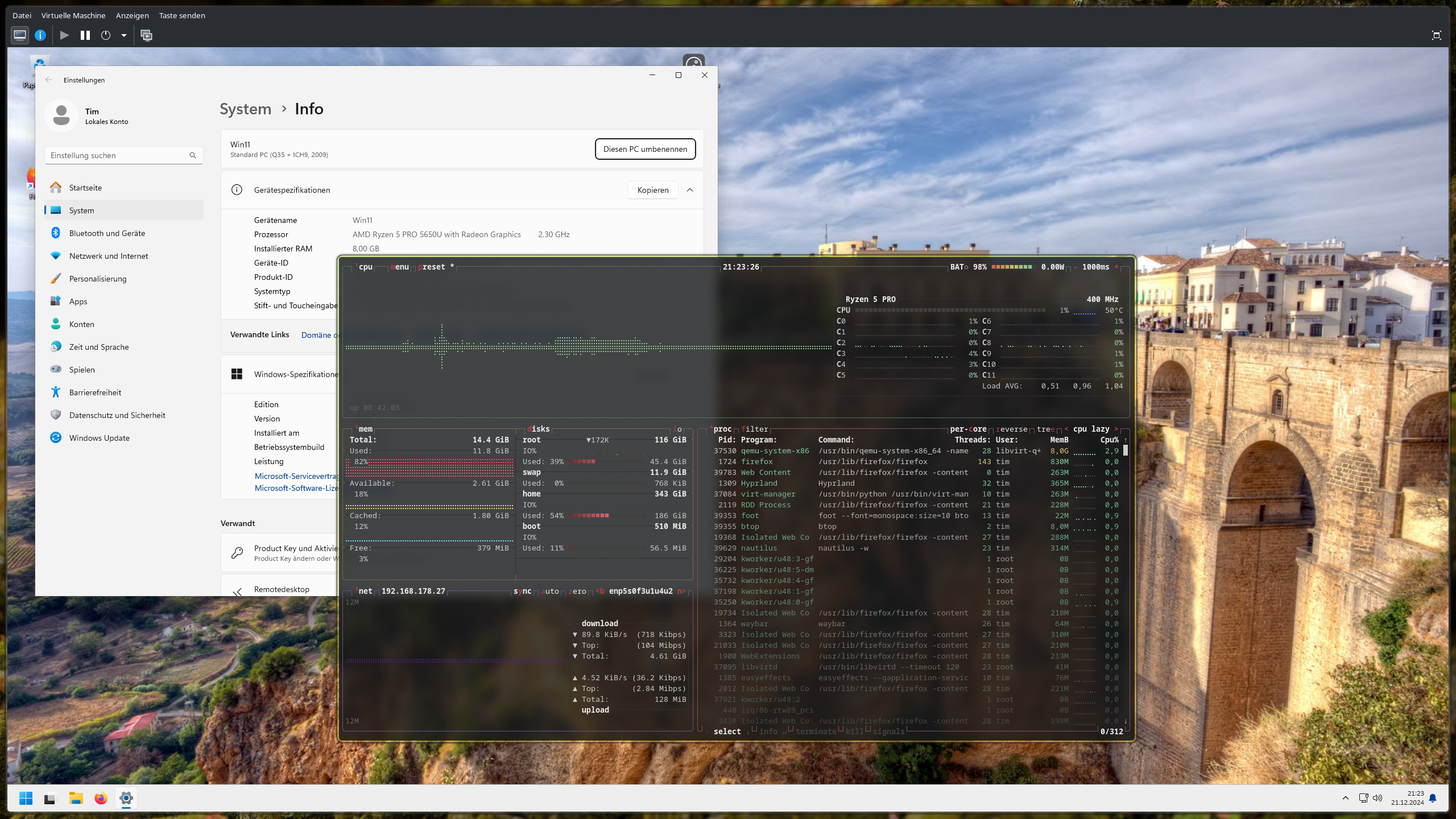Open the Microsoft-Servicevertrag link
The width and height of the screenshot is (1456, 819).
click(x=296, y=476)
